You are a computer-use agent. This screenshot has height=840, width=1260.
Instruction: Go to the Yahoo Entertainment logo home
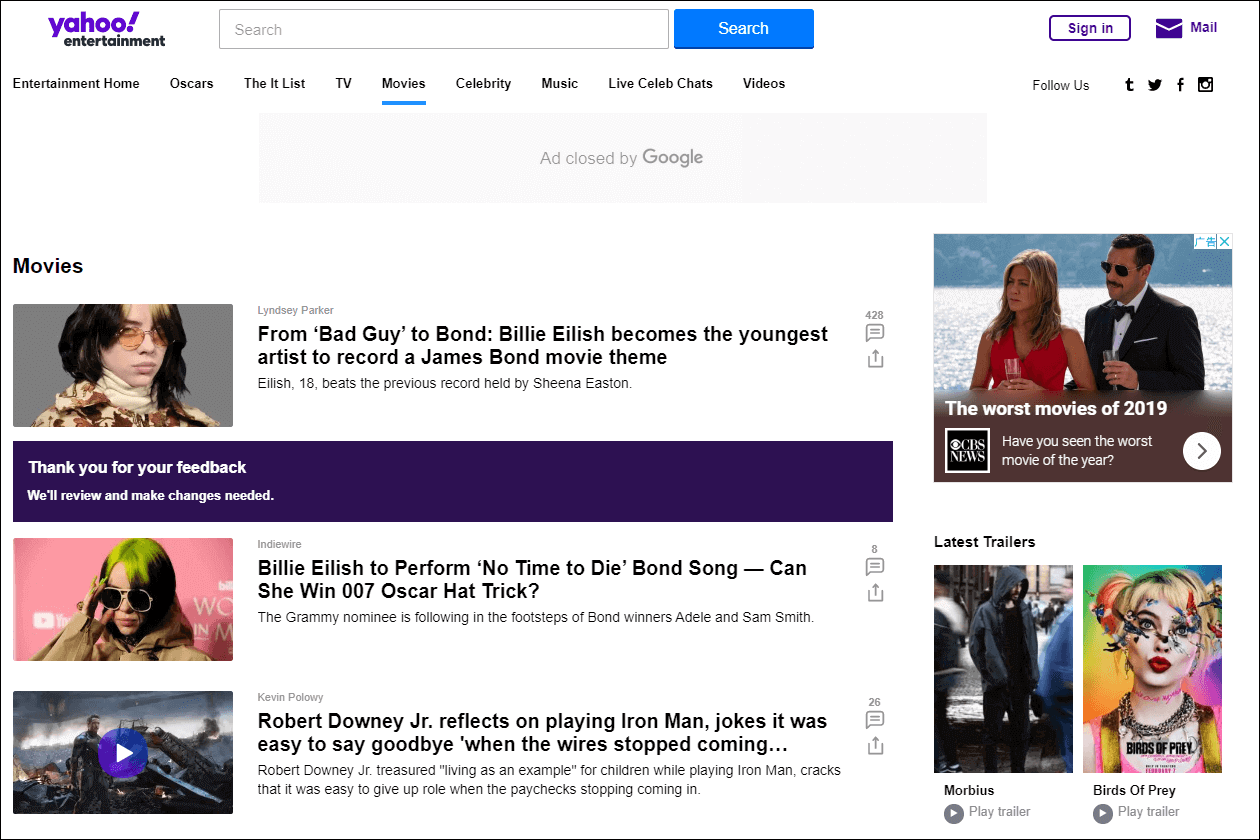click(107, 29)
